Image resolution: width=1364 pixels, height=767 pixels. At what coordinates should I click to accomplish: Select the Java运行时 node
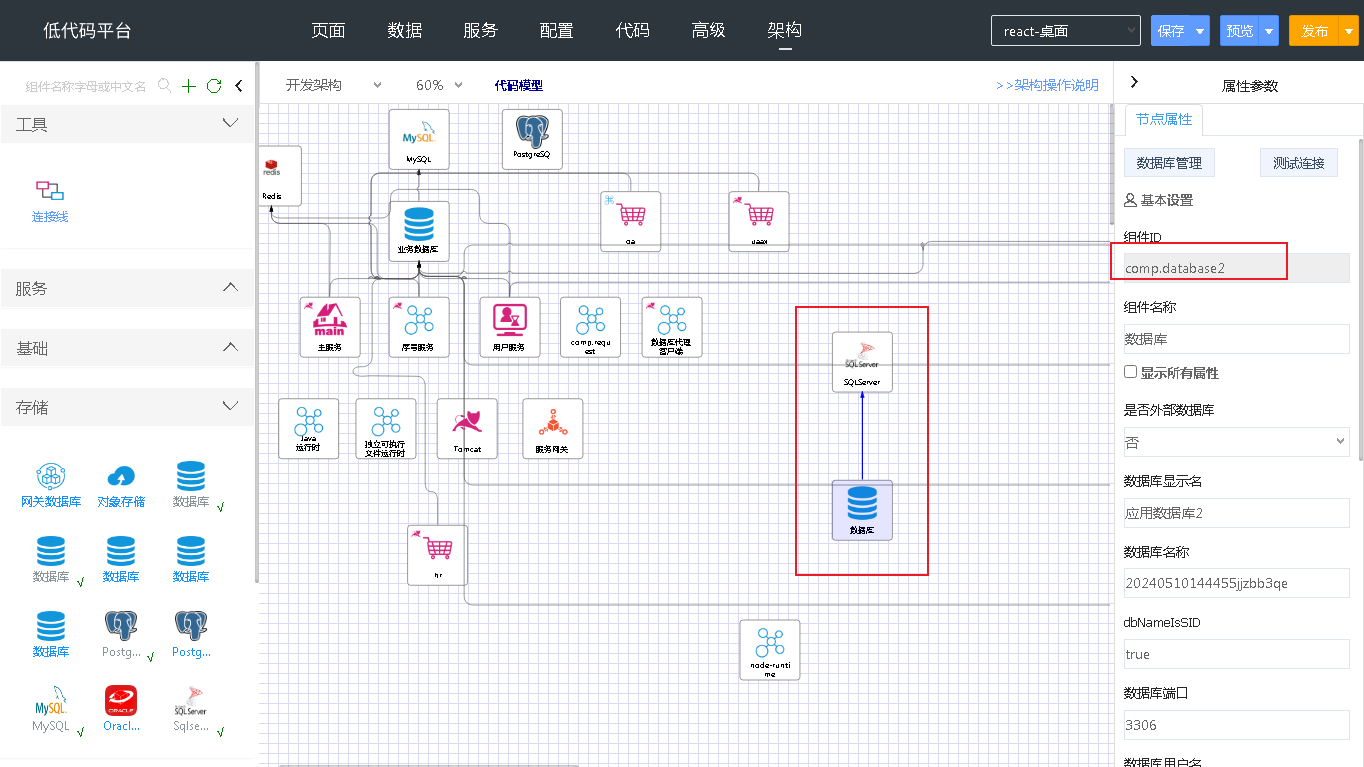click(309, 429)
